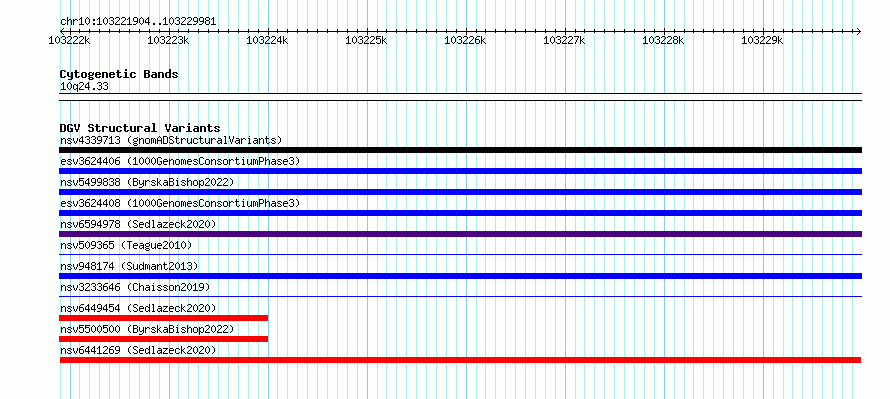Click the thin blue line under nsv3233646
The image size is (890, 399).
460,296
